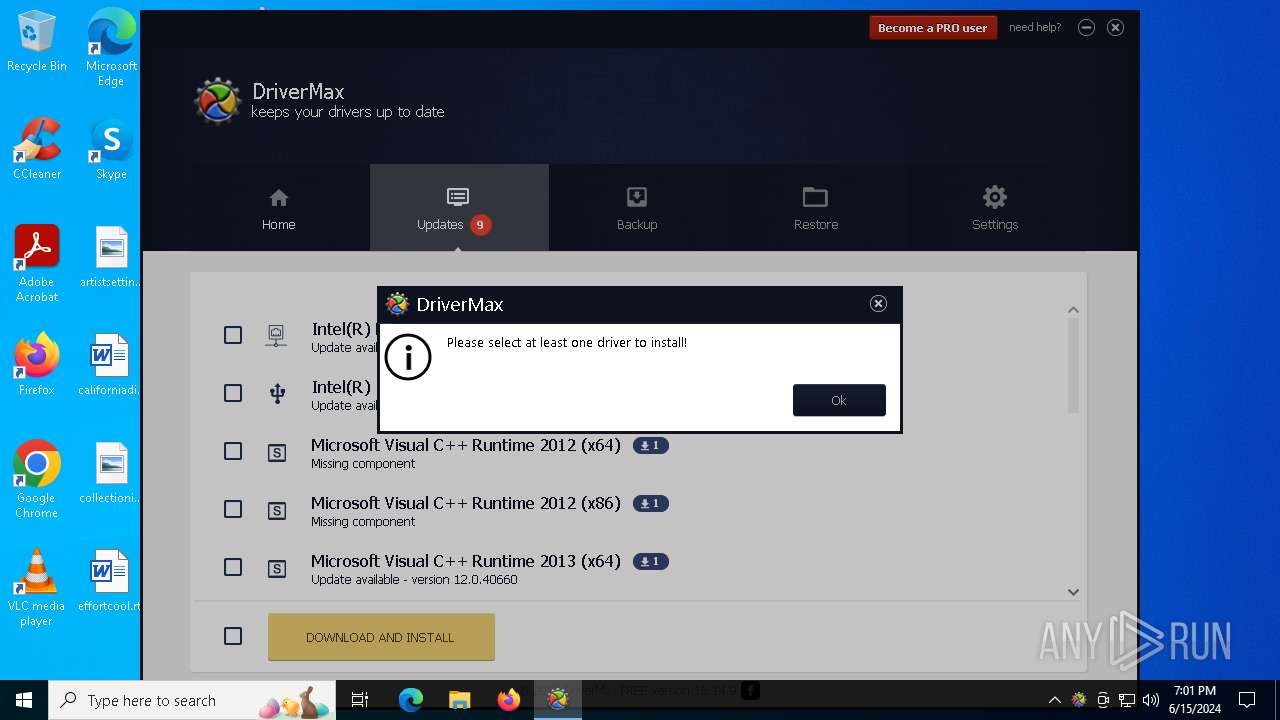This screenshot has height=720, width=1280.
Task: Click download badge for Runtime 2013 (x64)
Action: 651,562
